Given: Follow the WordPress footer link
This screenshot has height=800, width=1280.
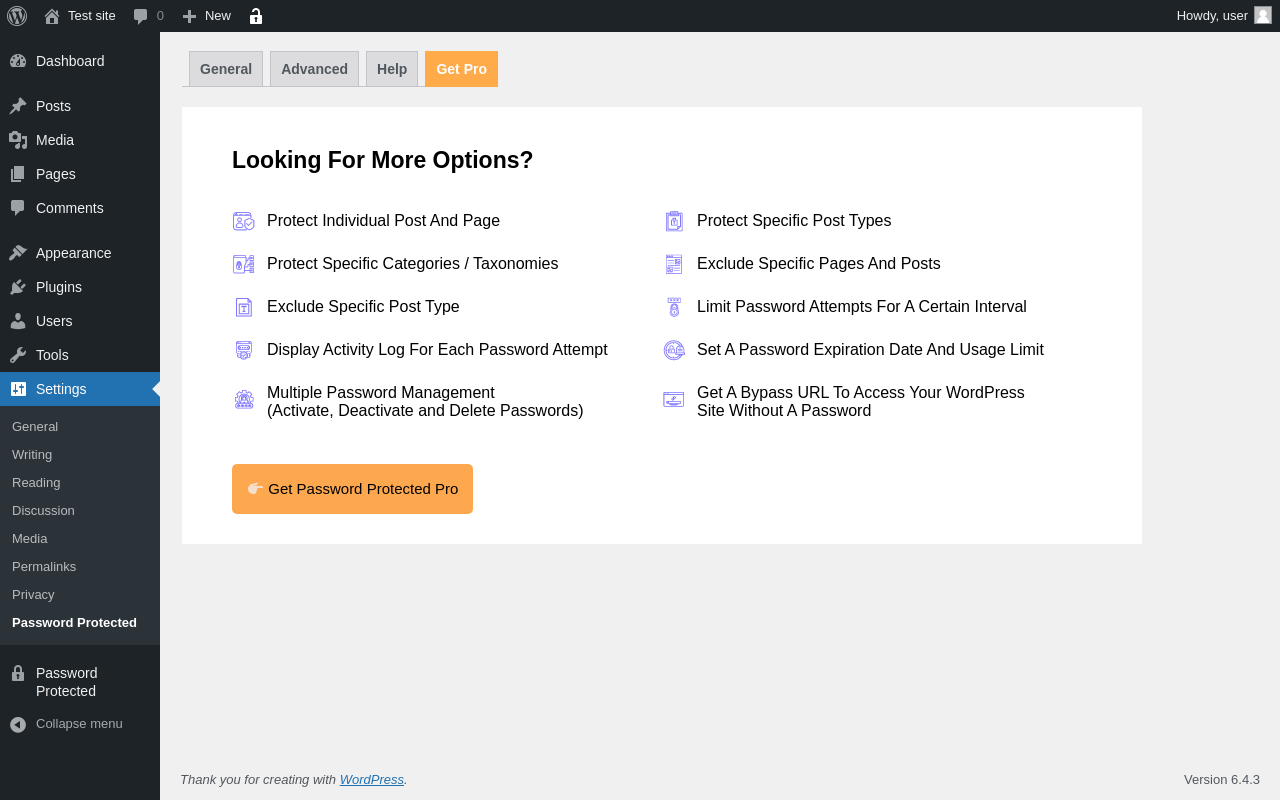Looking at the screenshot, I should pyautogui.click(x=371, y=780).
